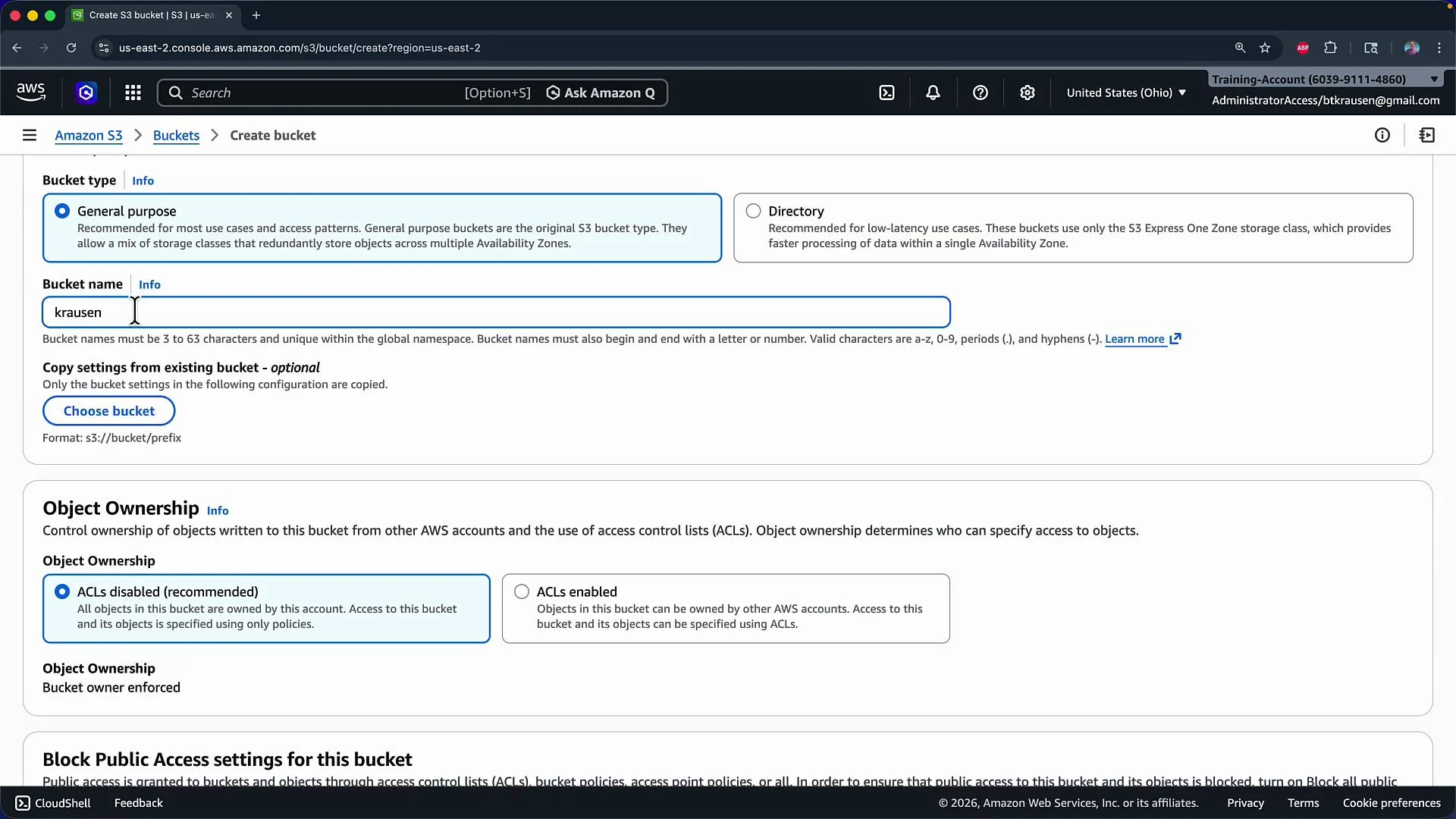
Task: Open the info panel circle icon
Action: tap(1382, 135)
